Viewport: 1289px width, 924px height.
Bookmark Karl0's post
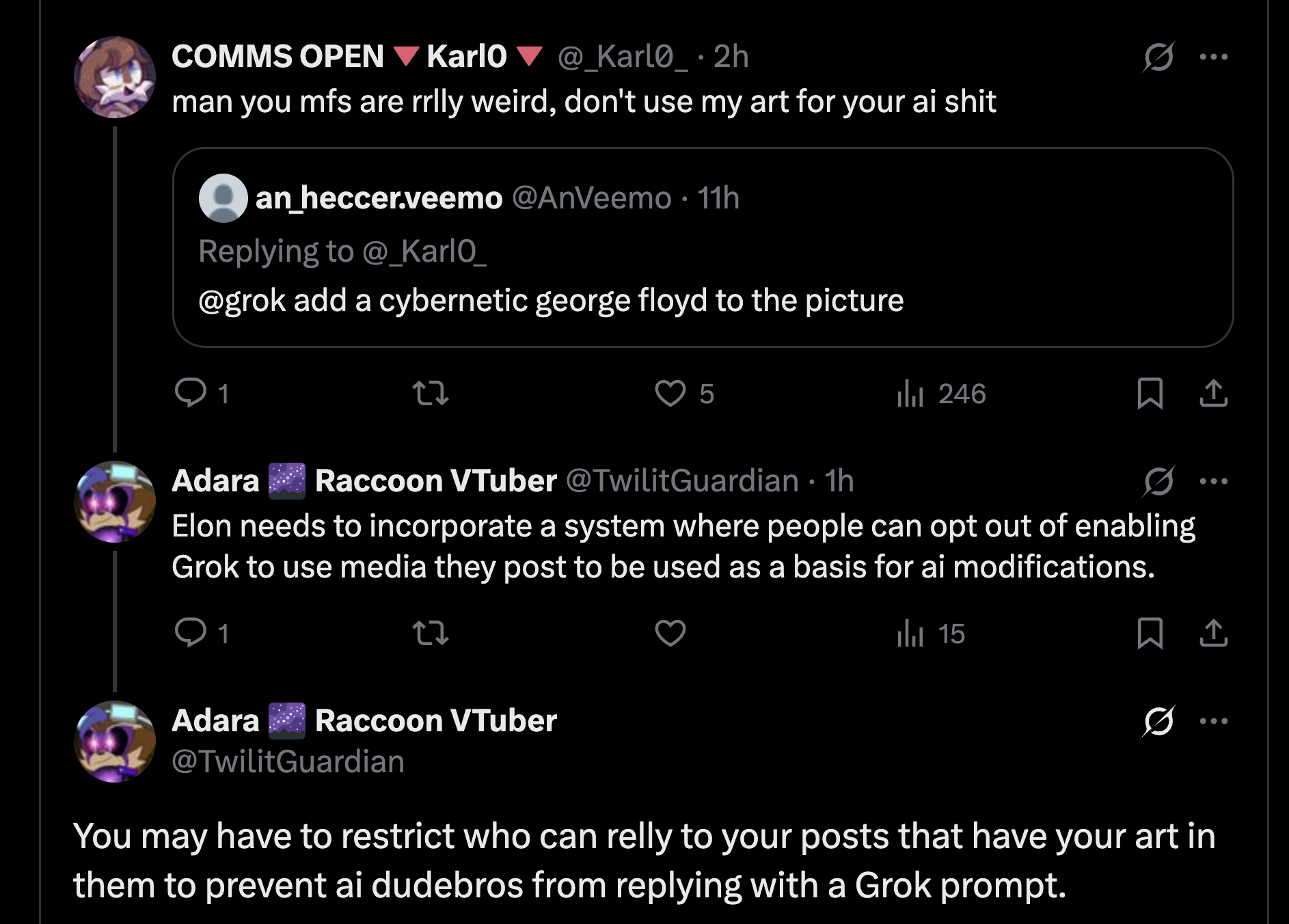(x=1150, y=393)
